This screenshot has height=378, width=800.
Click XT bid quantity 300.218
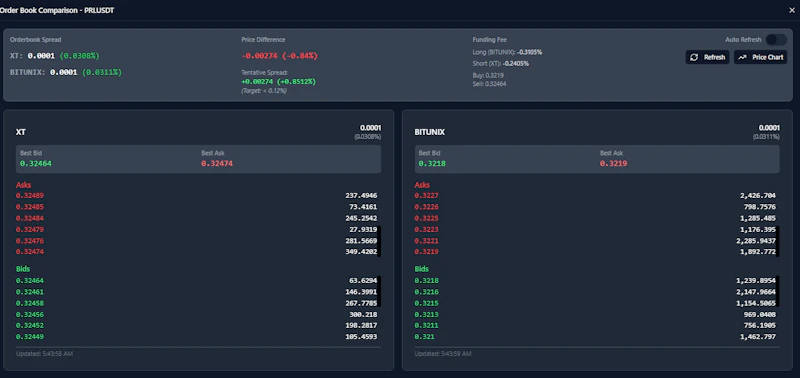pyautogui.click(x=363, y=314)
